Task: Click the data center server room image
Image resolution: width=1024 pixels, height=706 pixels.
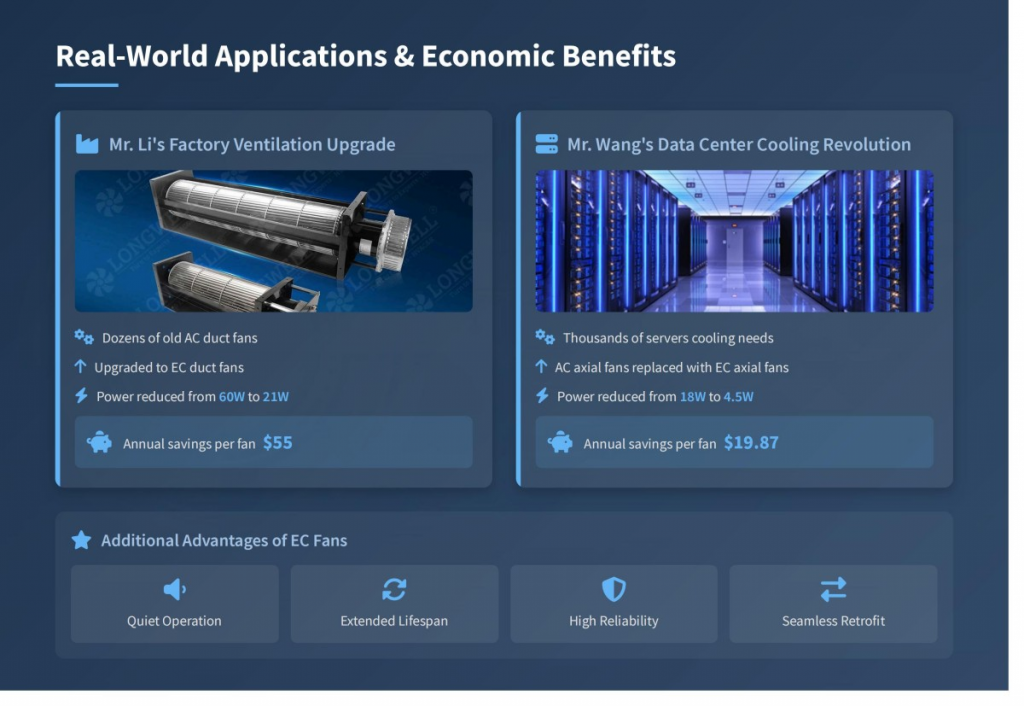Action: click(734, 241)
